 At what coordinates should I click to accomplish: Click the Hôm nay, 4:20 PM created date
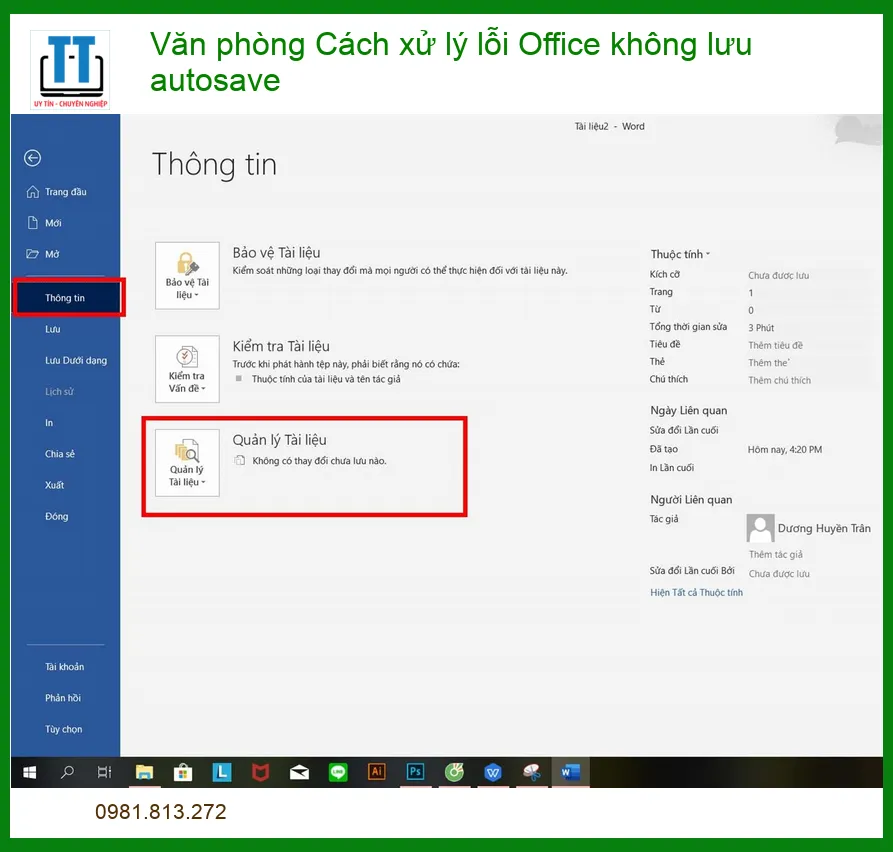[785, 449]
